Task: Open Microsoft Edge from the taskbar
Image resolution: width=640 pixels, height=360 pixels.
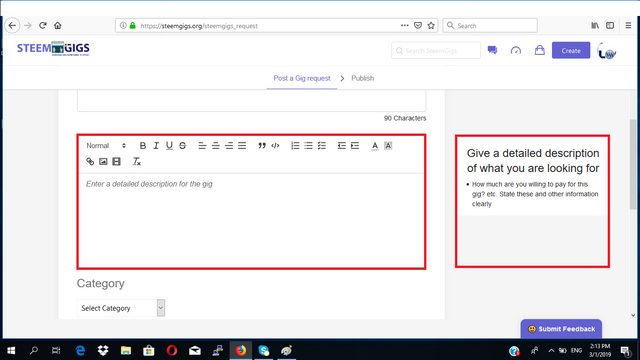Action: click(80, 350)
